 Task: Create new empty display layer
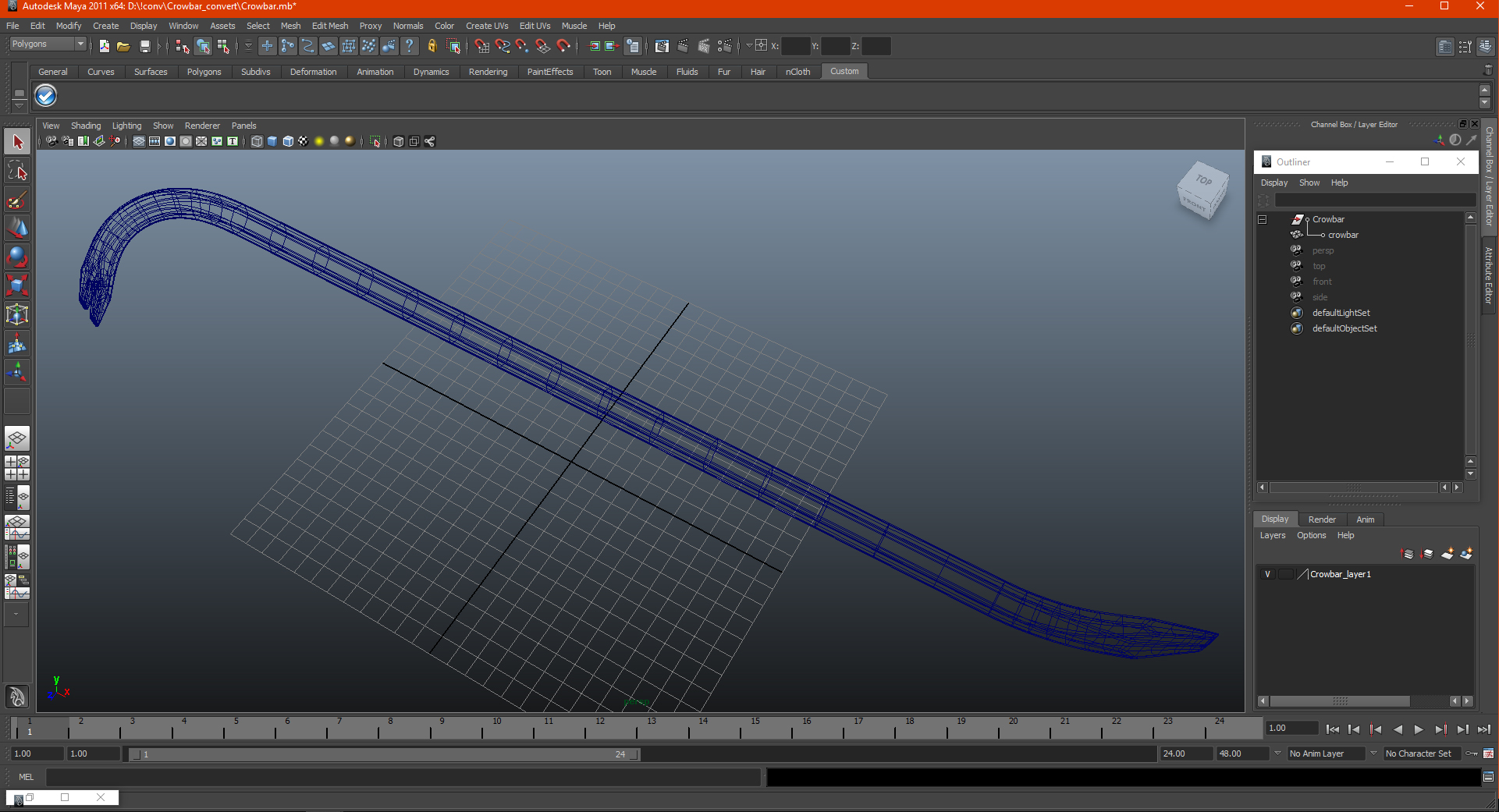[1447, 554]
